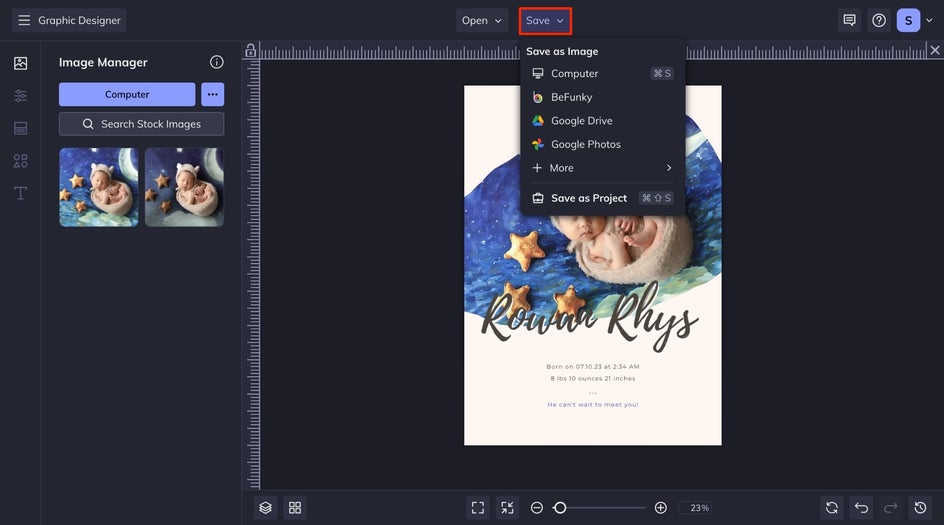This screenshot has width=944, height=525.
Task: Open the Graphics elements sidebar icon
Action: click(x=20, y=161)
